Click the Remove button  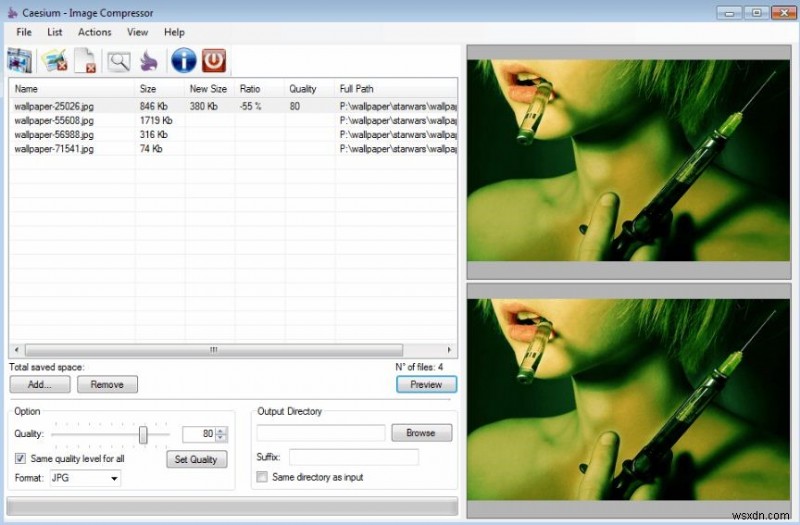107,384
